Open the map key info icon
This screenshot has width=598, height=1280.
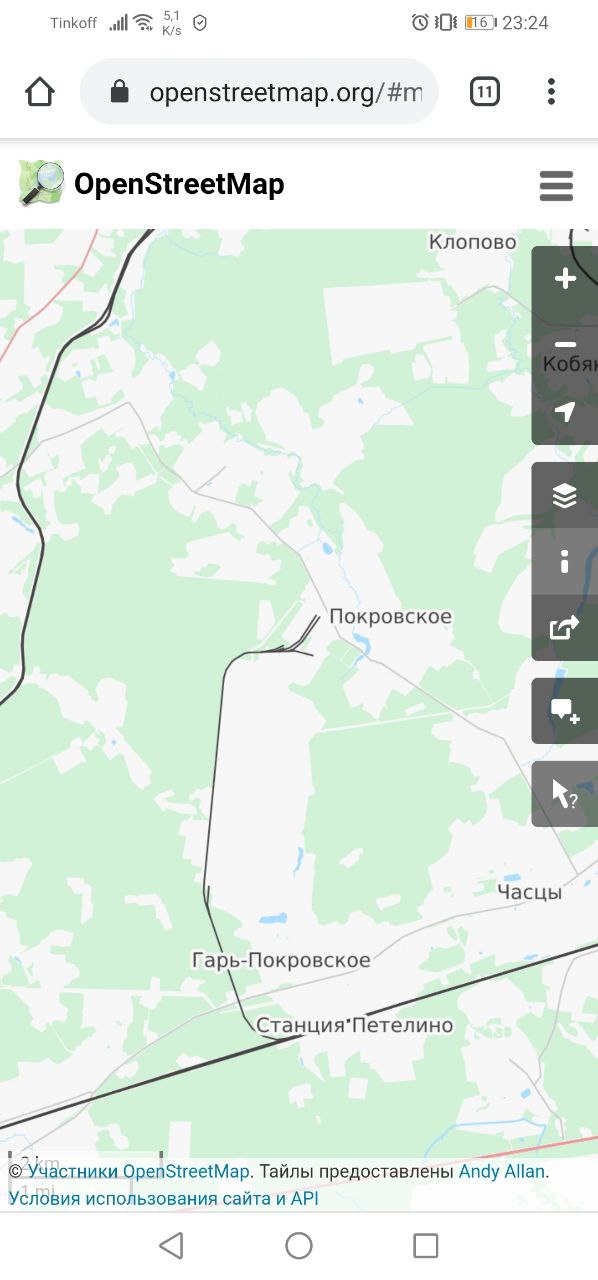(565, 561)
